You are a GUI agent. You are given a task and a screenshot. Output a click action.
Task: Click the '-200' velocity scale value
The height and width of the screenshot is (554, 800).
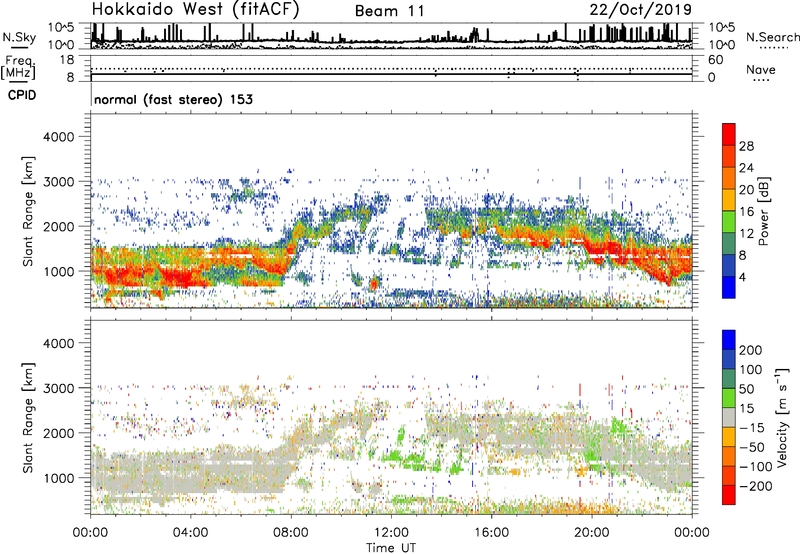point(755,486)
